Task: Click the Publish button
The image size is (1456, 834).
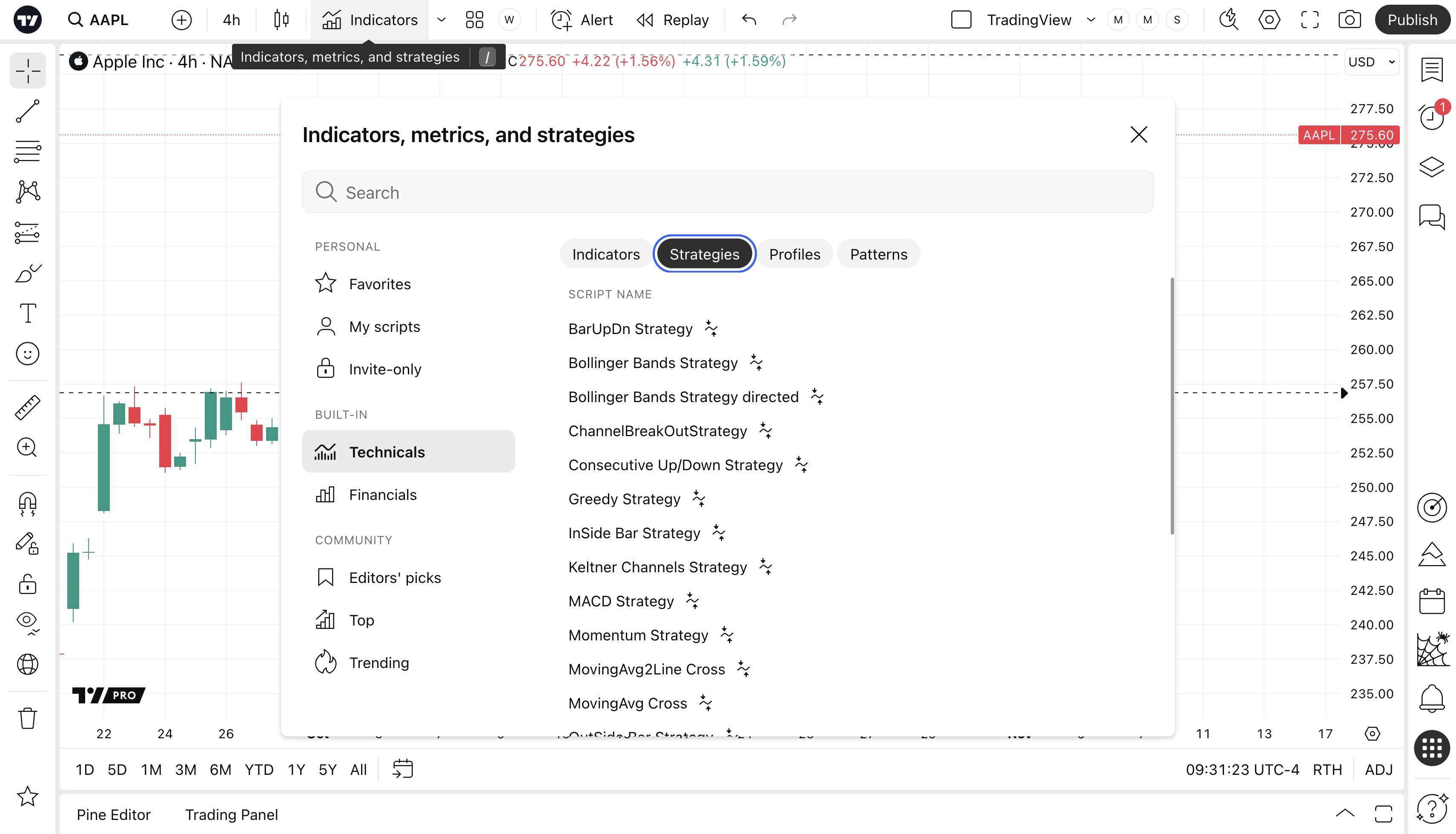Action: click(1412, 20)
